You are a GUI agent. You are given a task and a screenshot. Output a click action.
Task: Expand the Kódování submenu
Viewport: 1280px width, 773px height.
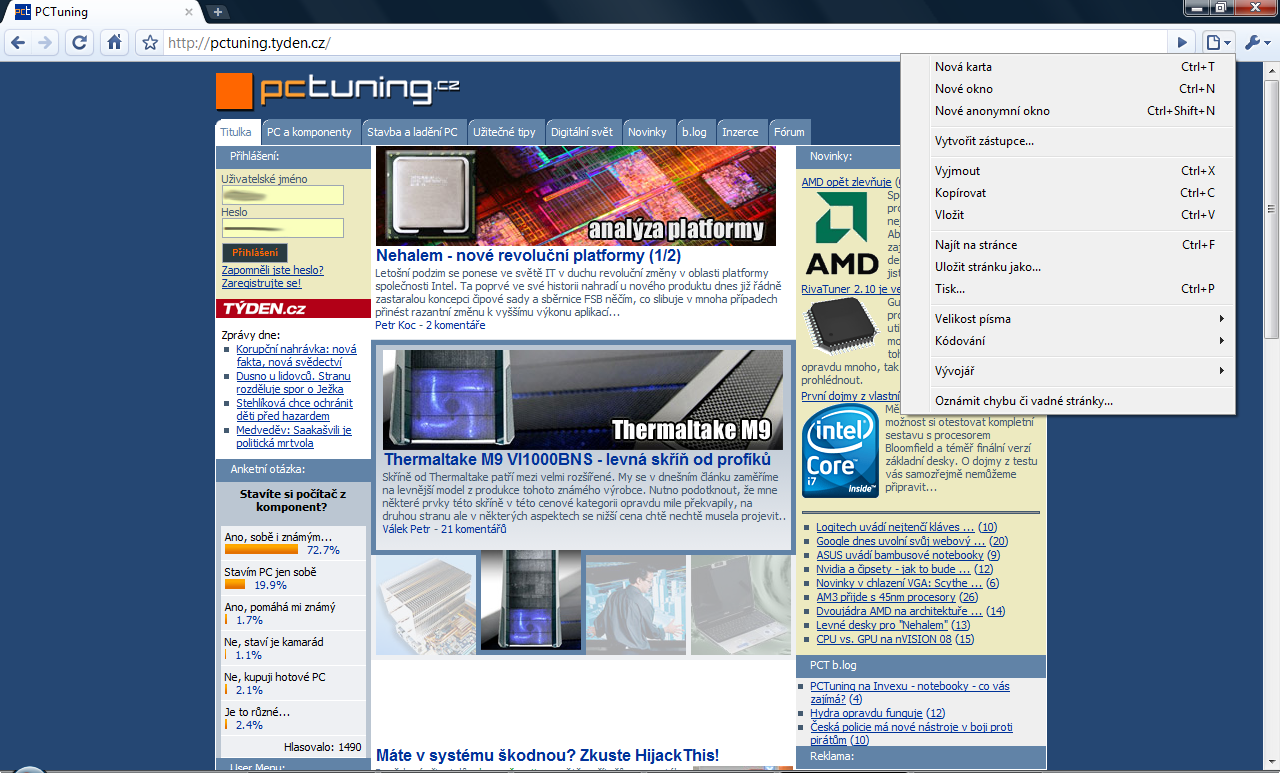[x=1068, y=341]
